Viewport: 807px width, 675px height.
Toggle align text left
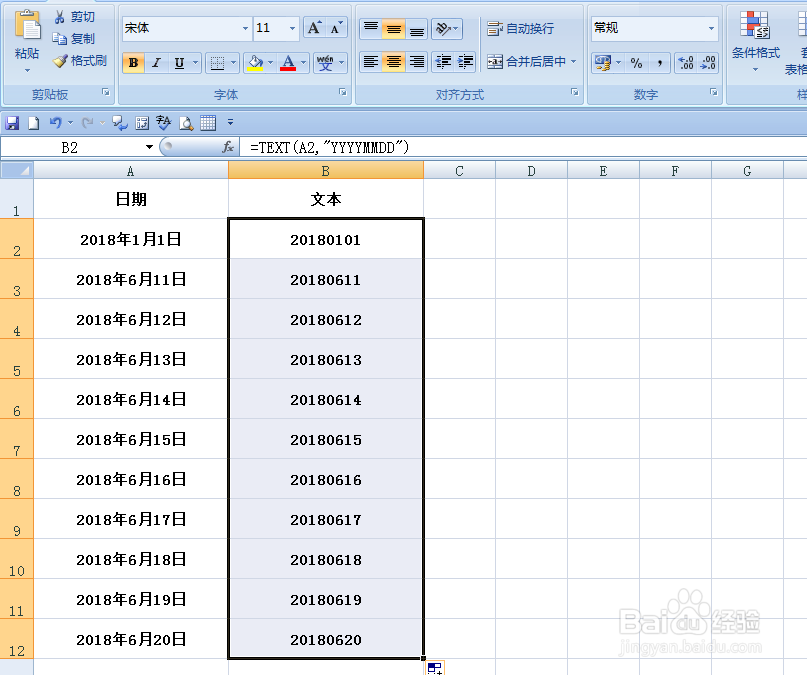coord(371,62)
